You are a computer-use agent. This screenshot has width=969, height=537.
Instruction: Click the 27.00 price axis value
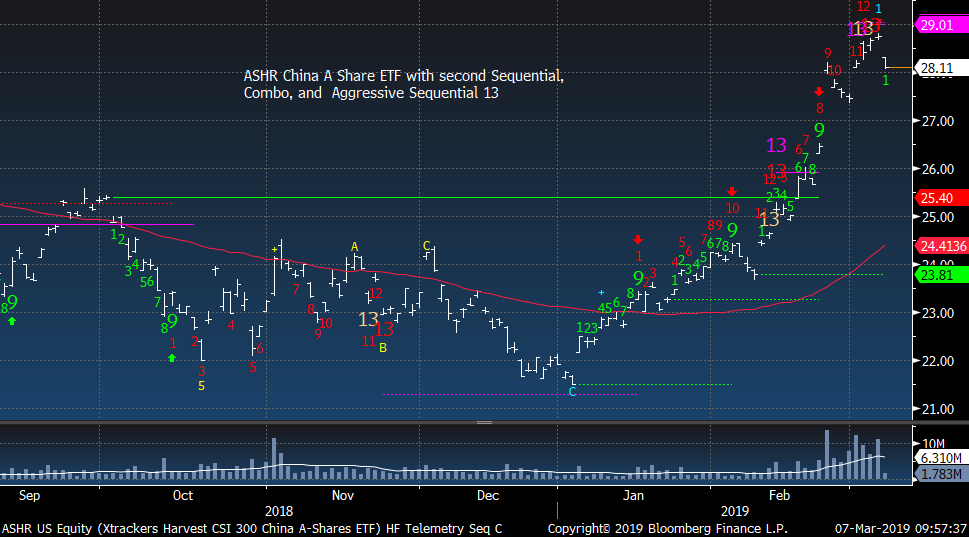click(938, 121)
